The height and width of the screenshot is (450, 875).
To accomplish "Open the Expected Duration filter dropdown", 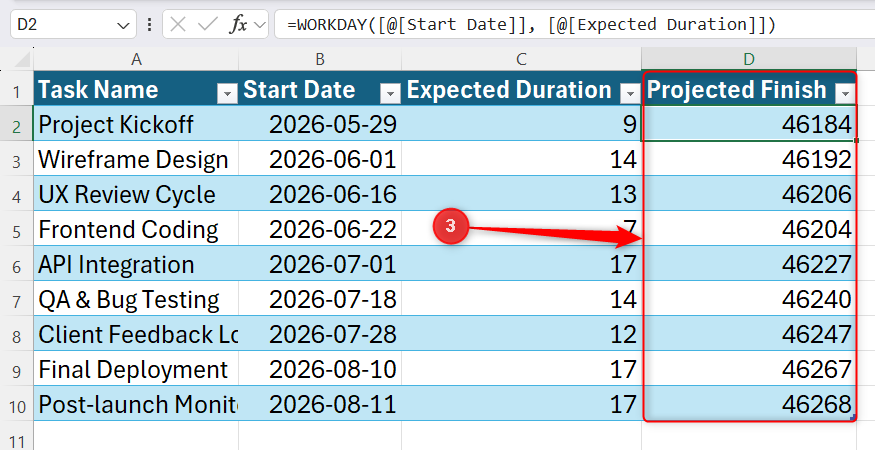I will click(631, 94).
